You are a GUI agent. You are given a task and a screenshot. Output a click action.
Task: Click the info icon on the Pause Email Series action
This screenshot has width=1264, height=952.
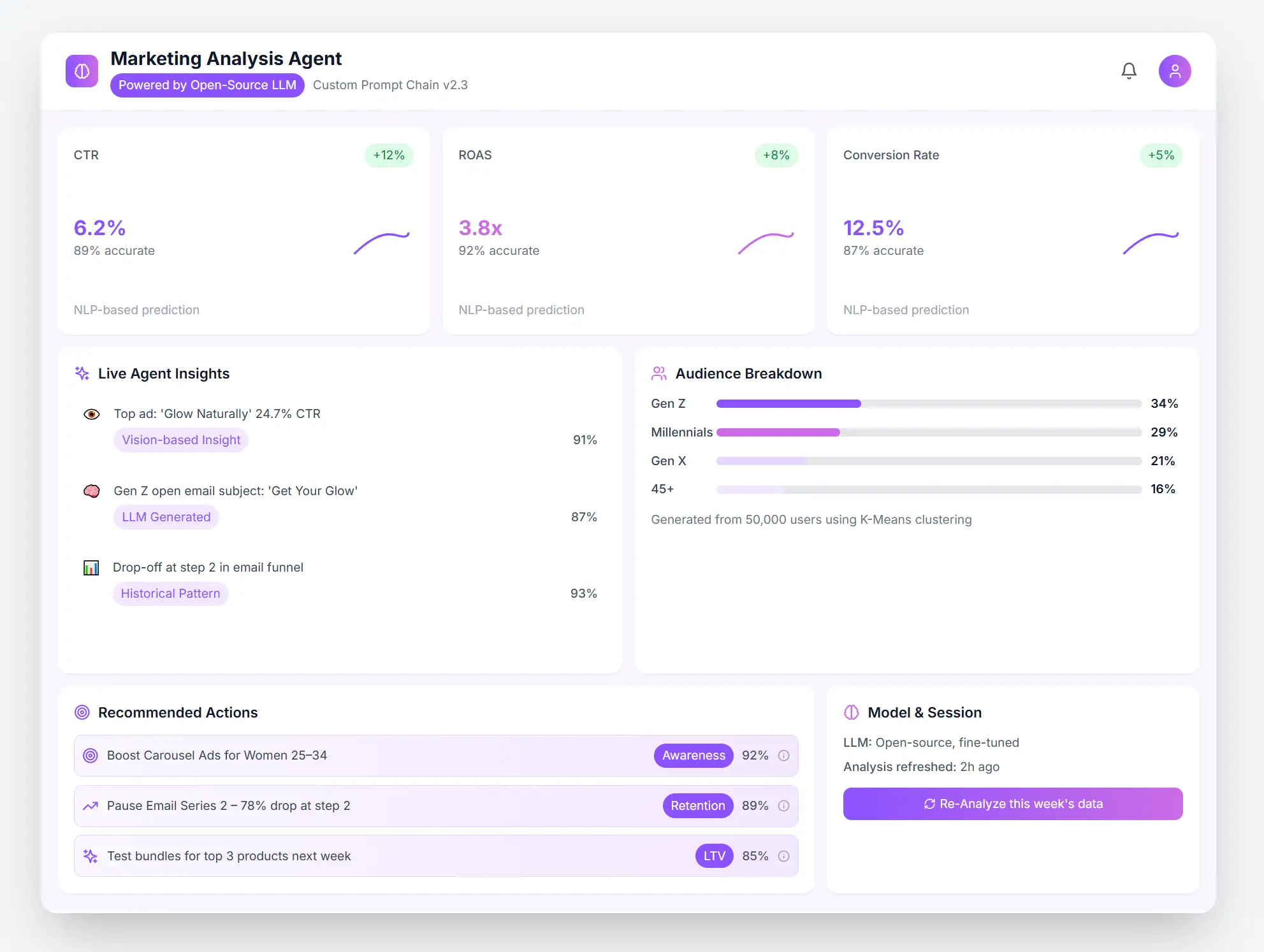pyautogui.click(x=783, y=805)
